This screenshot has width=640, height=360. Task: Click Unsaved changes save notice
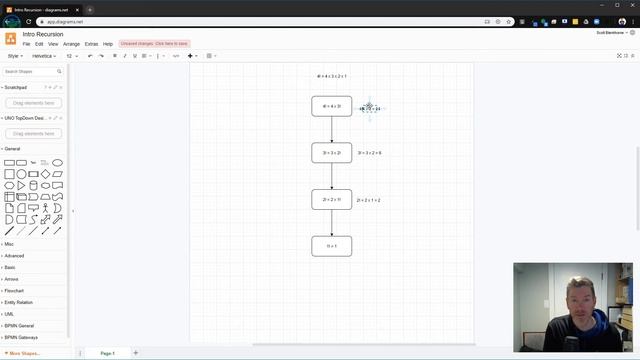coord(154,44)
